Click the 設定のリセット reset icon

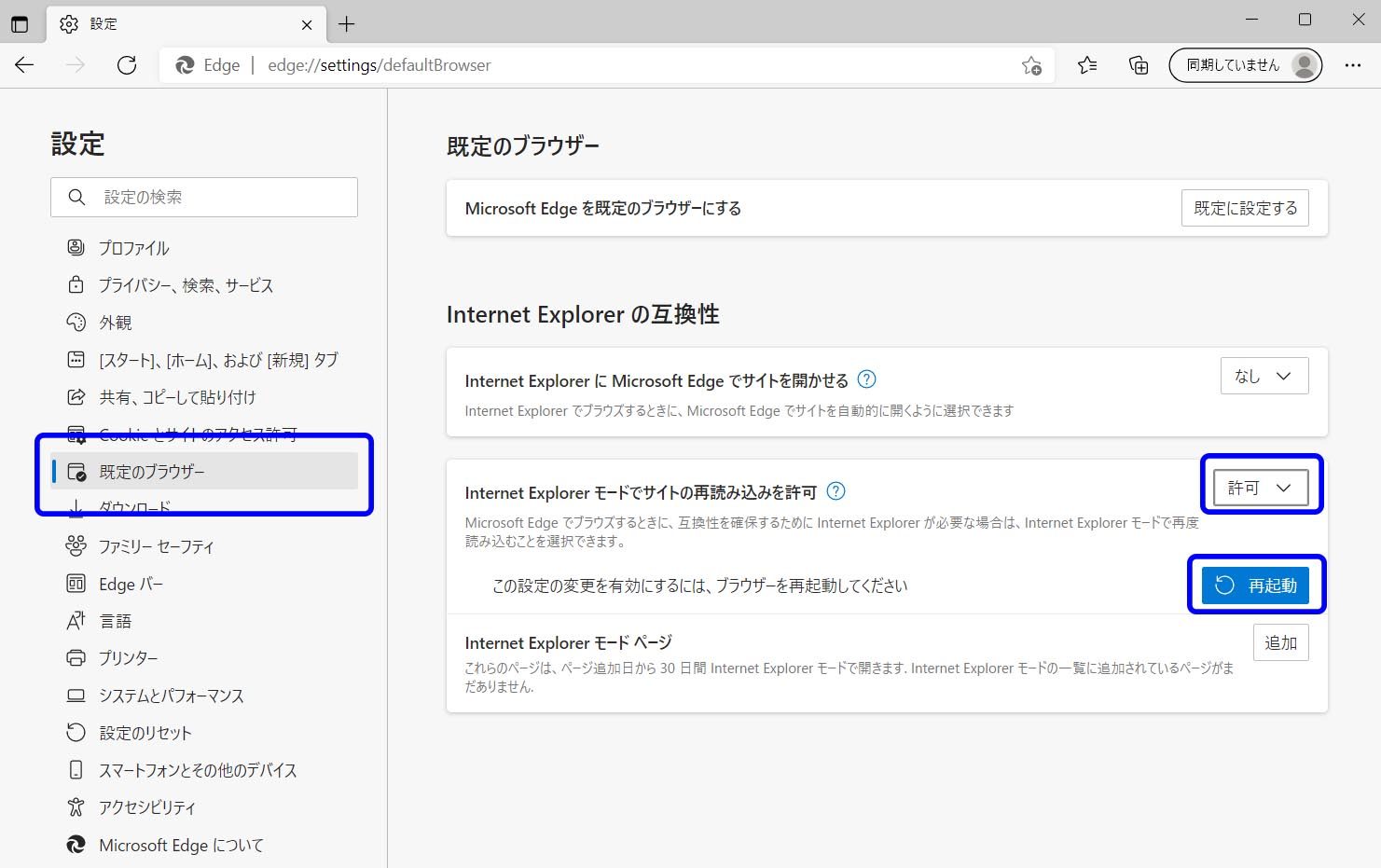(76, 733)
